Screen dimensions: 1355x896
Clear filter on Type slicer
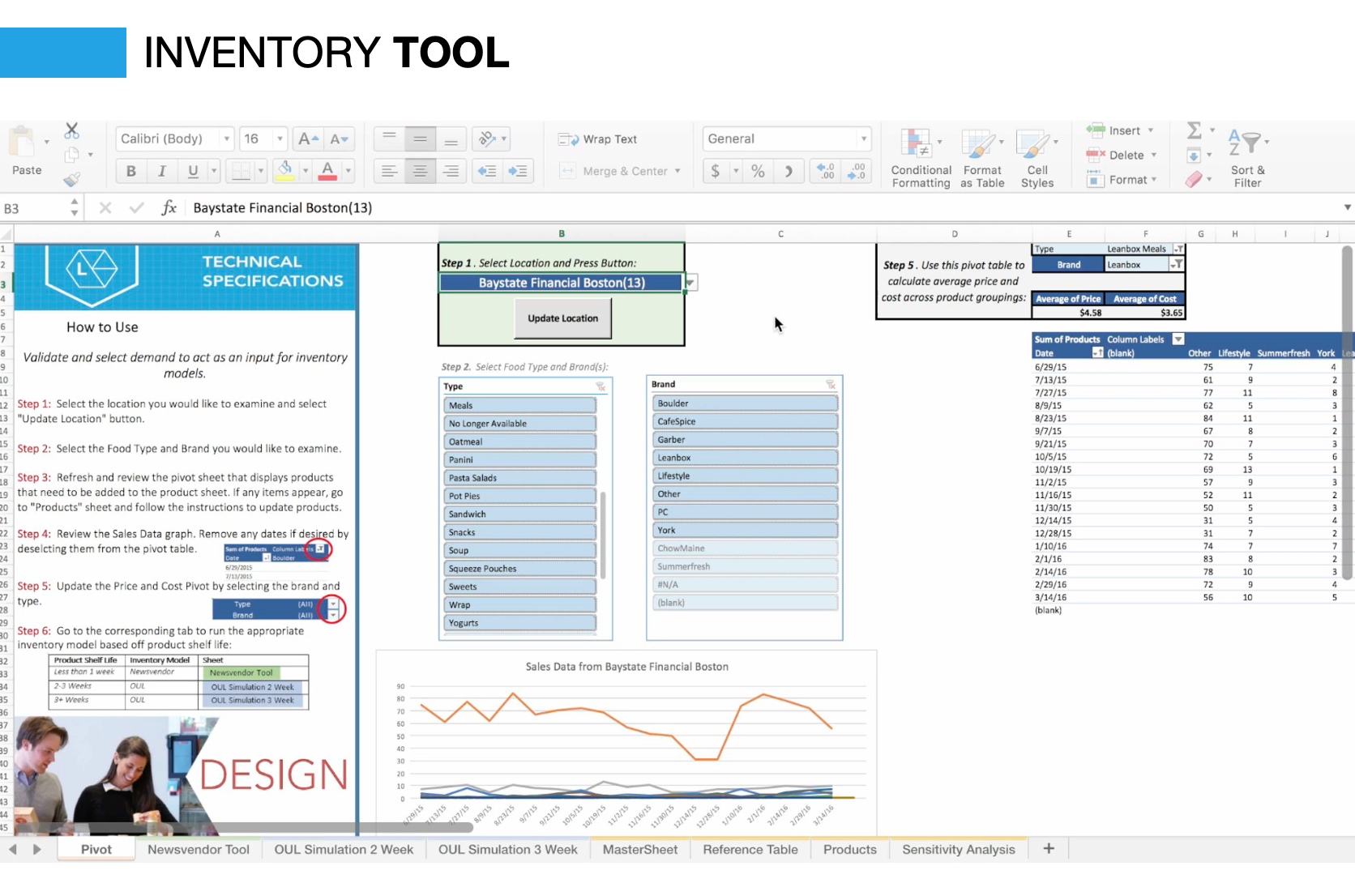601,386
